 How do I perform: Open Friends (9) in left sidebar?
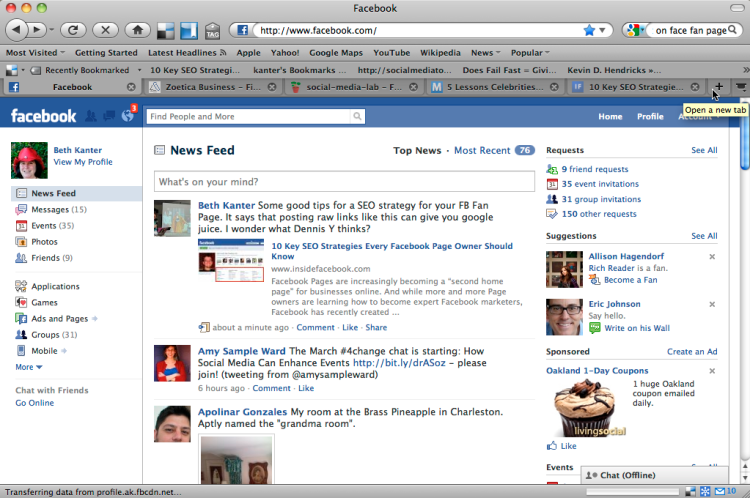coord(52,258)
